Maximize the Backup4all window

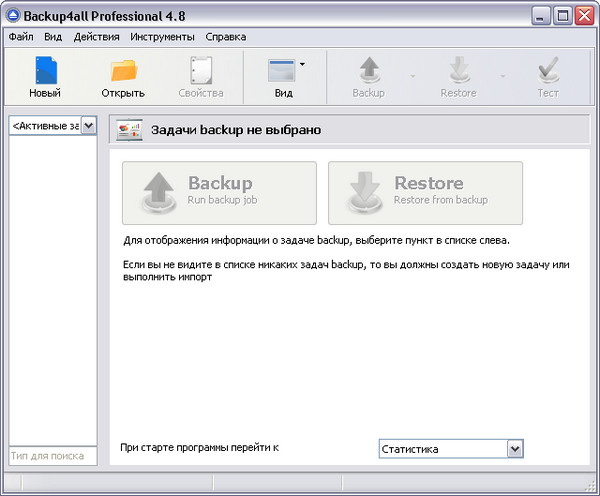point(562,16)
